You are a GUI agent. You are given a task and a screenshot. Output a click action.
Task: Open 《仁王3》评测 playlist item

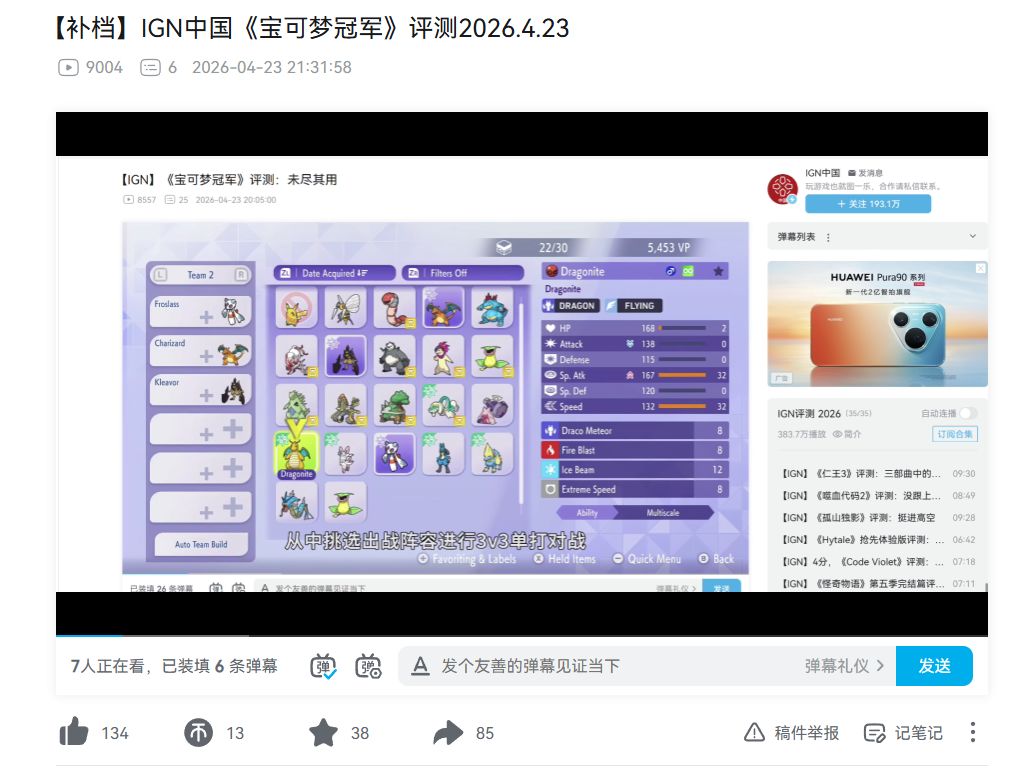[x=878, y=474]
